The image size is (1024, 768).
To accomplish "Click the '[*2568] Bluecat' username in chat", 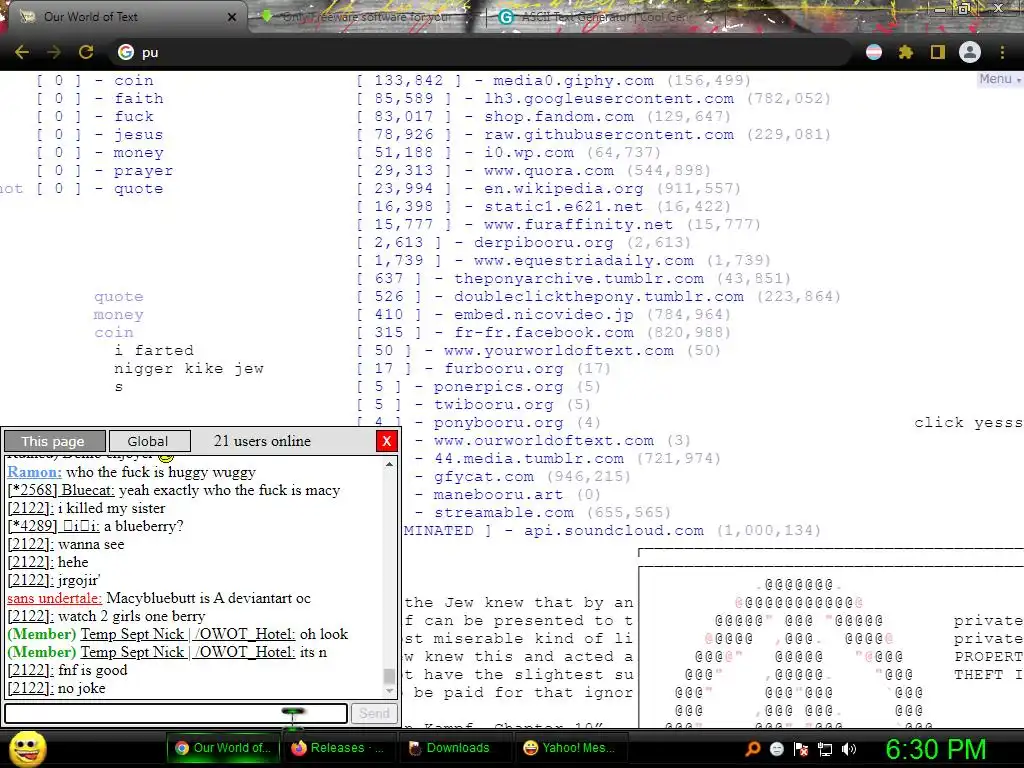I will coord(61,490).
